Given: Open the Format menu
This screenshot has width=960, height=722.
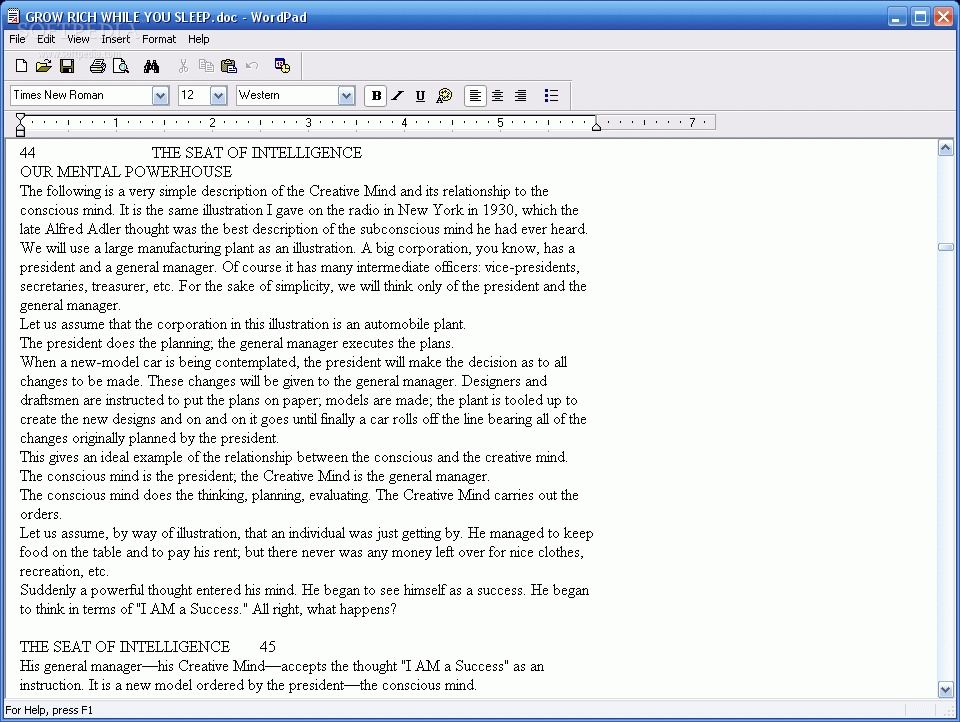Looking at the screenshot, I should [159, 39].
